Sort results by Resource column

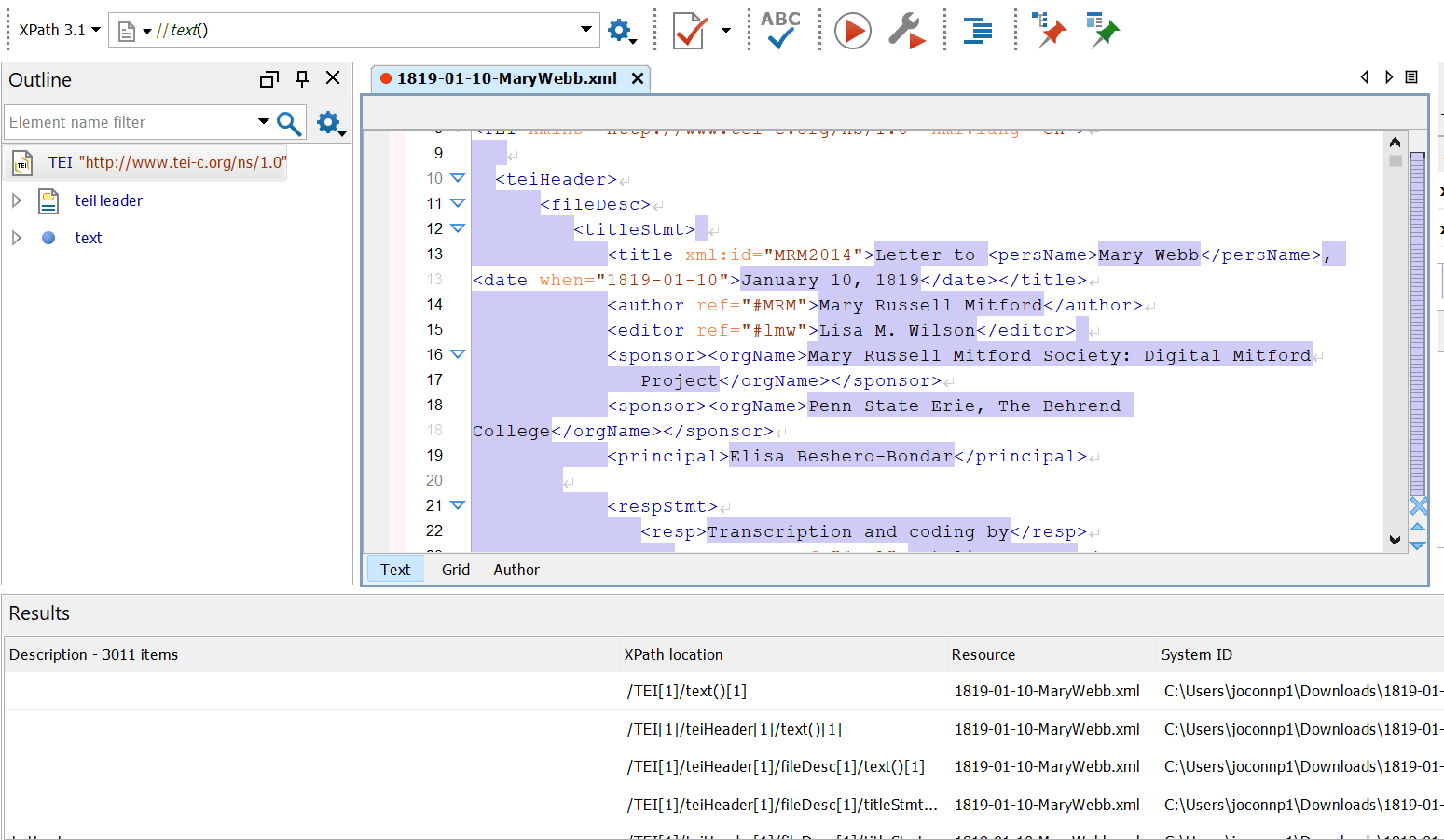1052,654
